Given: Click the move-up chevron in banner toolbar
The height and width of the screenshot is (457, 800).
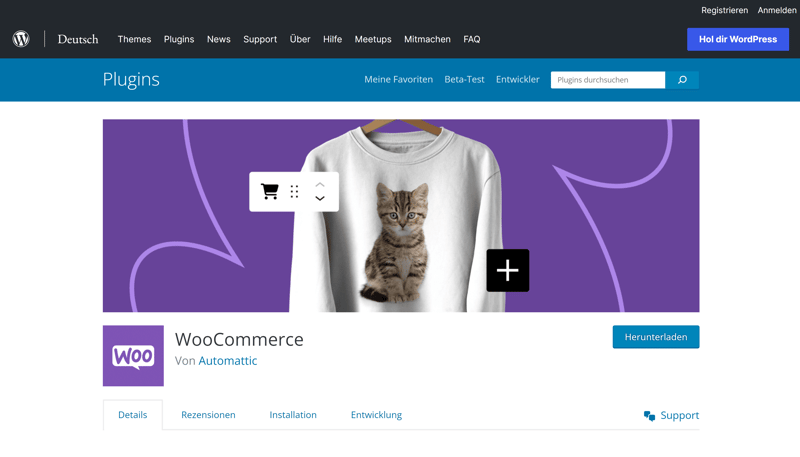Looking at the screenshot, I should pyautogui.click(x=320, y=185).
